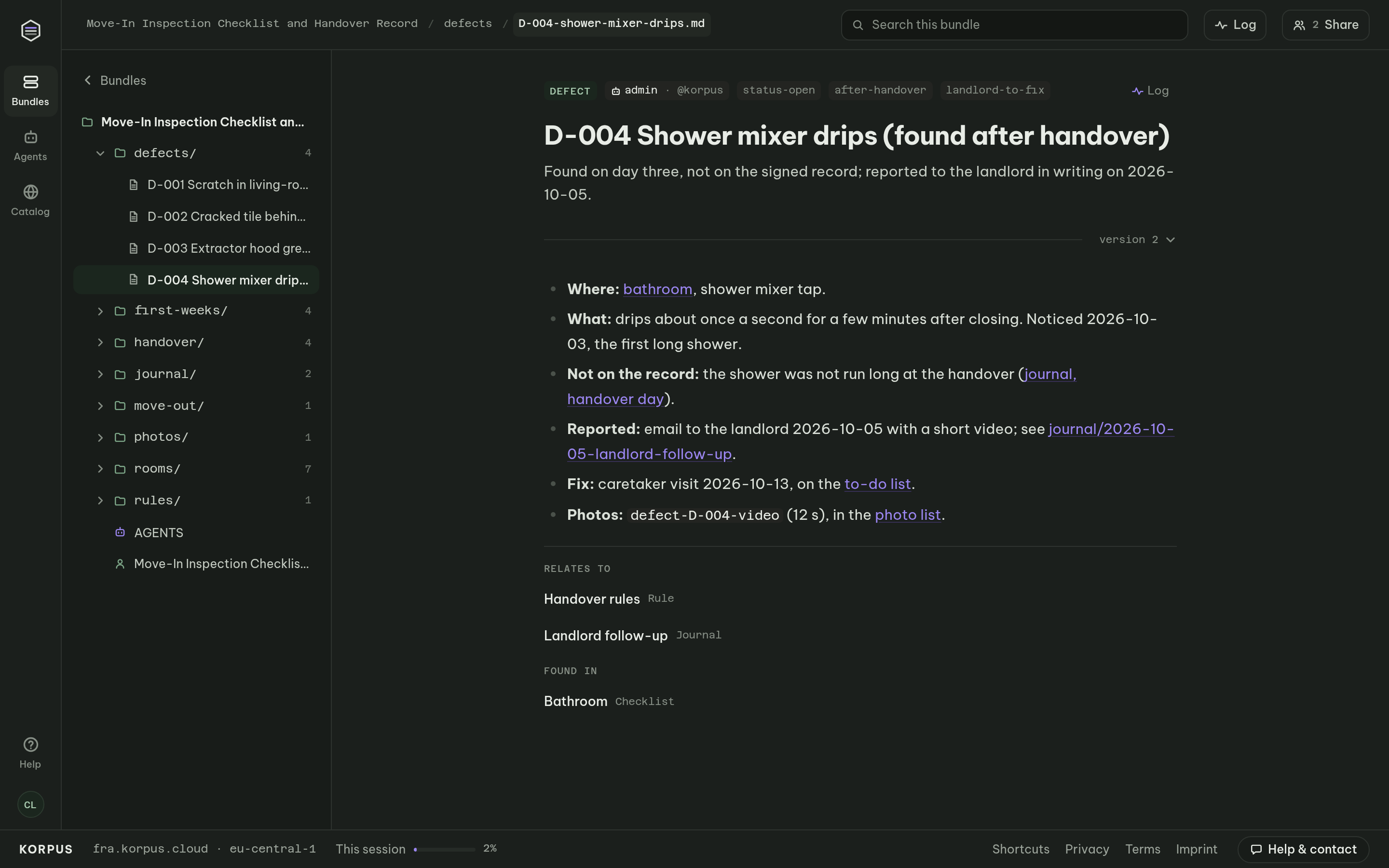Open the Bundles sidebar section
This screenshot has height=868, width=1389.
pos(30,91)
